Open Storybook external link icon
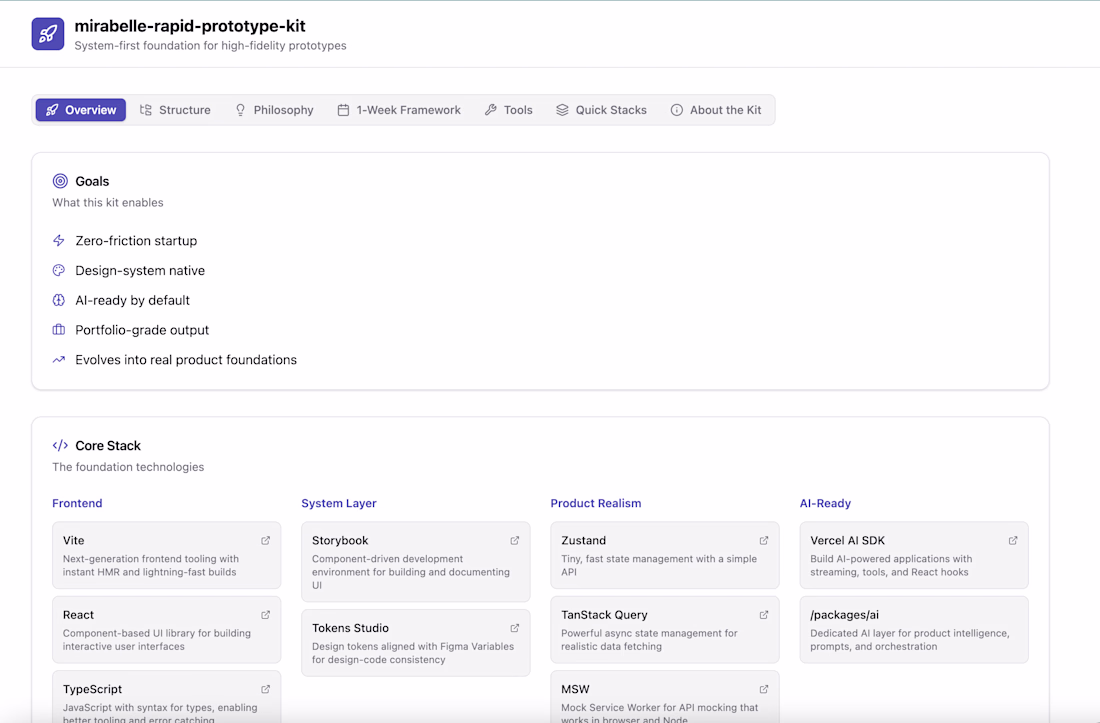The image size is (1100, 723). click(x=515, y=540)
